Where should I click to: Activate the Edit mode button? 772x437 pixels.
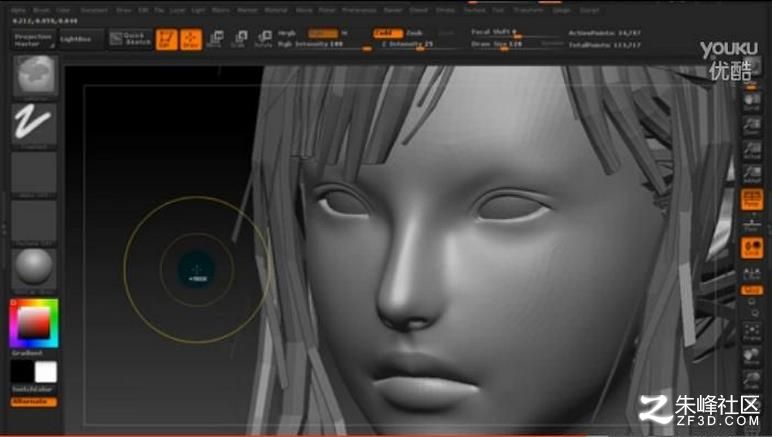coord(166,39)
